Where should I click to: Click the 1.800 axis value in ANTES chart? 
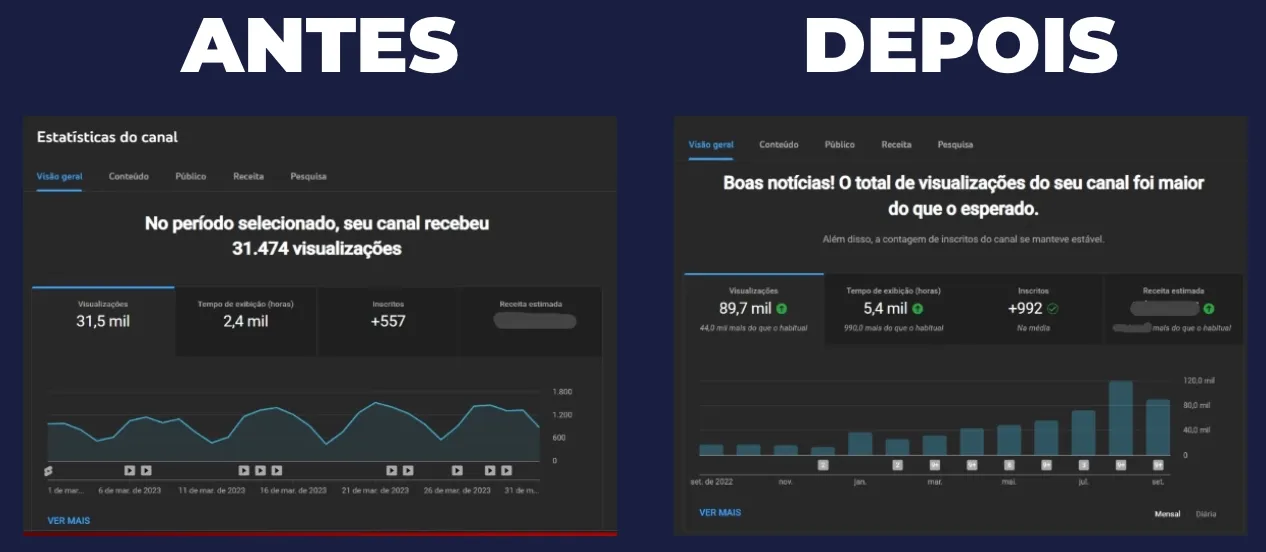click(x=562, y=392)
